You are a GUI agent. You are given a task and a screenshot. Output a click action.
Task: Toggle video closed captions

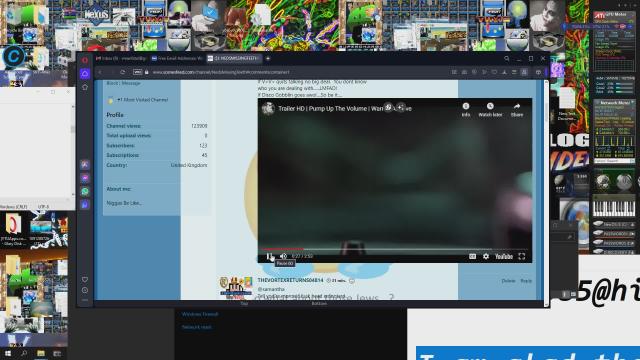(x=472, y=256)
